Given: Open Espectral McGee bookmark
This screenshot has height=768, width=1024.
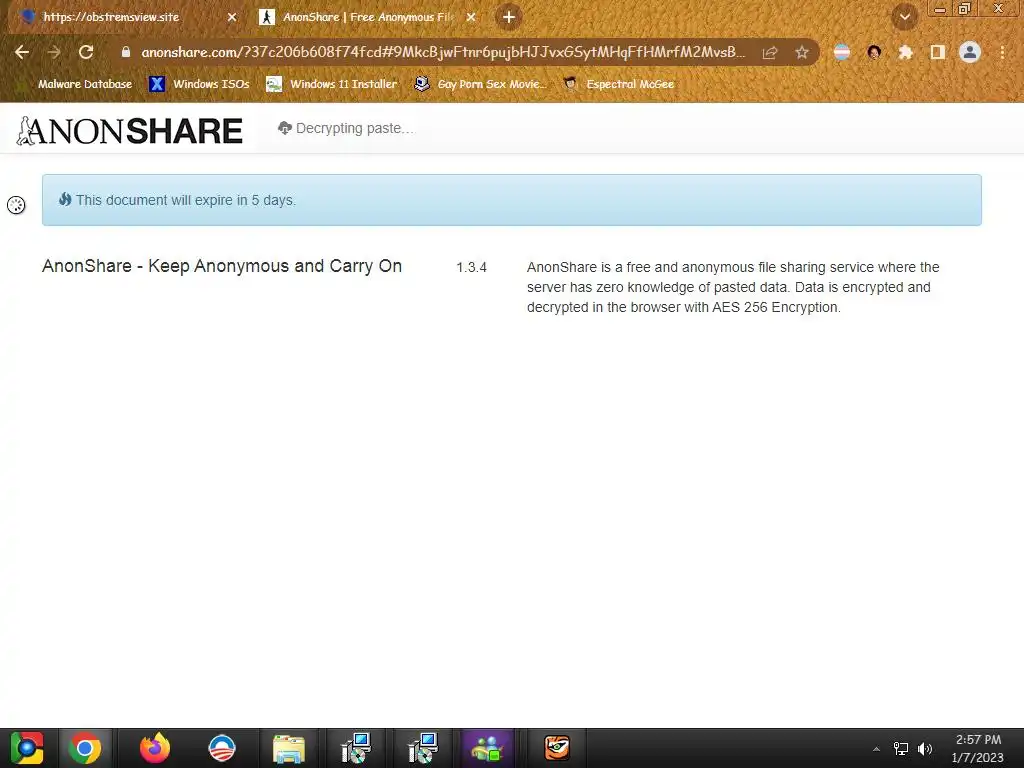Looking at the screenshot, I should [x=618, y=84].
